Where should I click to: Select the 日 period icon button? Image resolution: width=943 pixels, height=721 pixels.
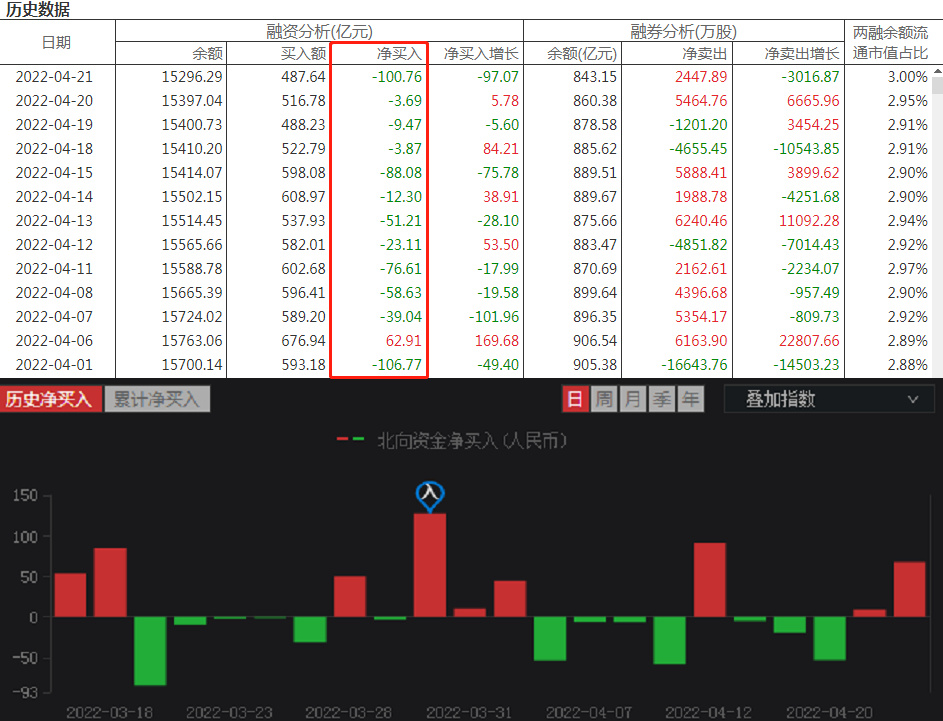(577, 398)
